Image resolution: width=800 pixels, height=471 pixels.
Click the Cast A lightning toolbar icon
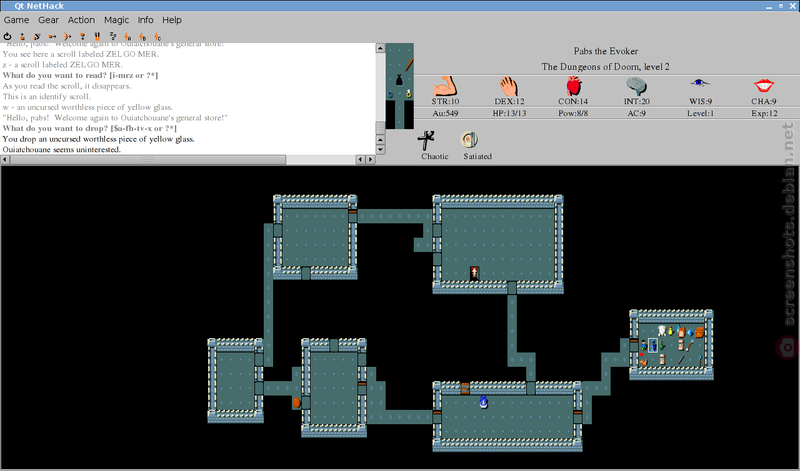click(x=128, y=36)
